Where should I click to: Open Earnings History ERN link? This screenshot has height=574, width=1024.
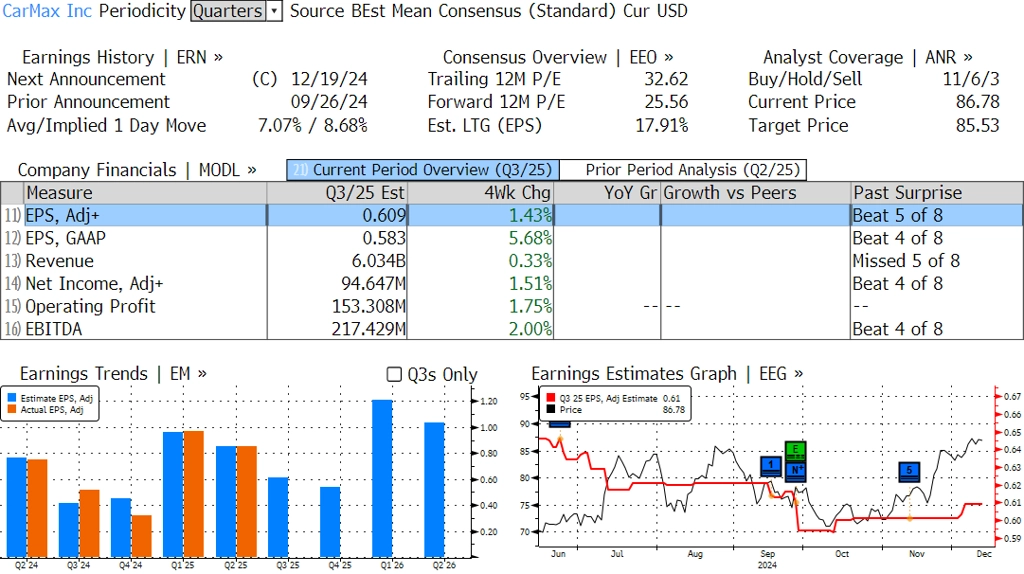[x=122, y=57]
